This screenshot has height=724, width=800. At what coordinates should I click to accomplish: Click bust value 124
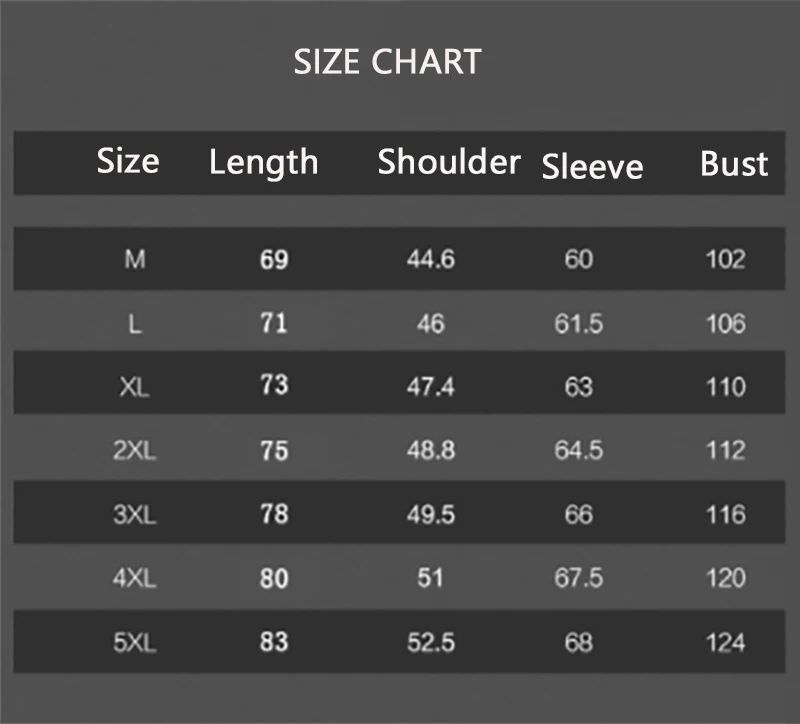pyautogui.click(x=726, y=642)
